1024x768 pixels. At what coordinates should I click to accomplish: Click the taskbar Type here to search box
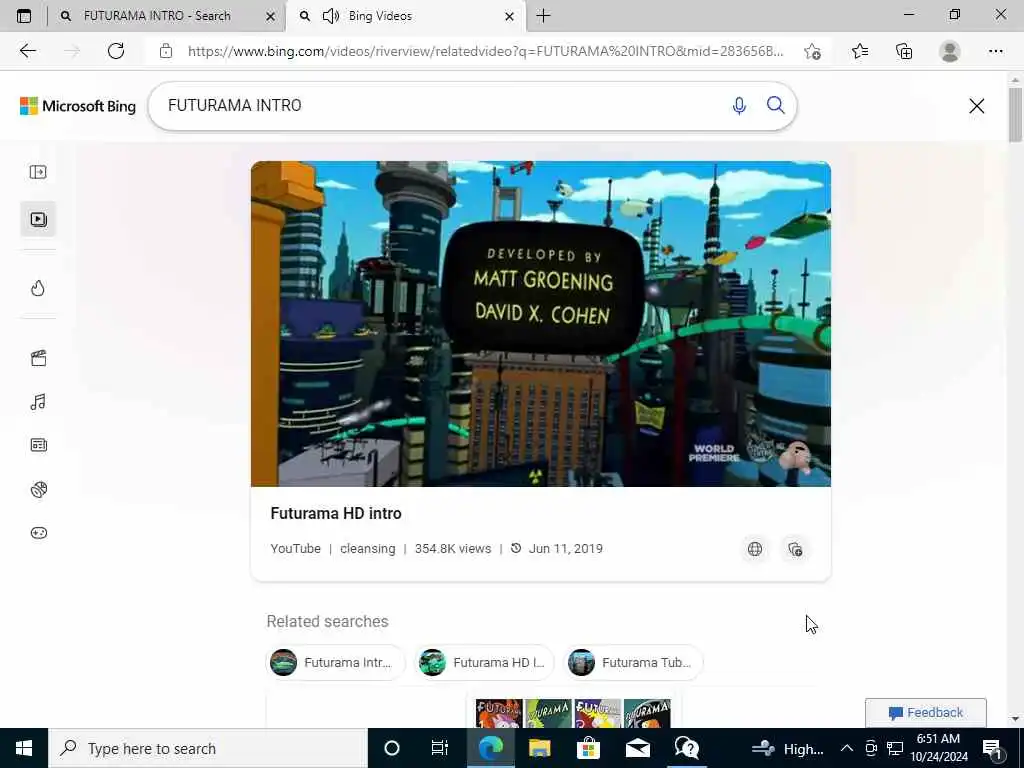208,748
